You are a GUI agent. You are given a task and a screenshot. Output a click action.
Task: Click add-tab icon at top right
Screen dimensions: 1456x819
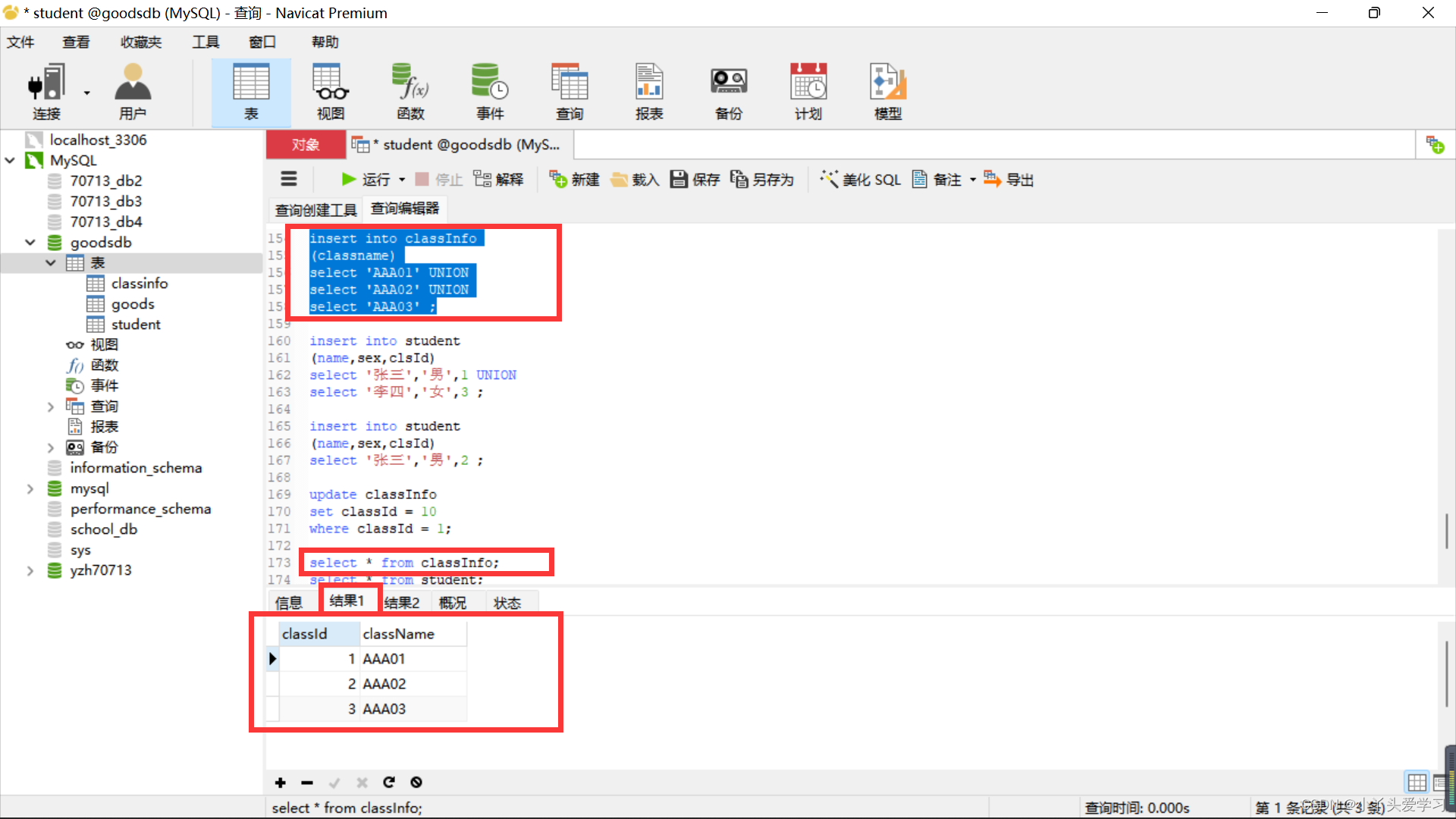(1435, 144)
